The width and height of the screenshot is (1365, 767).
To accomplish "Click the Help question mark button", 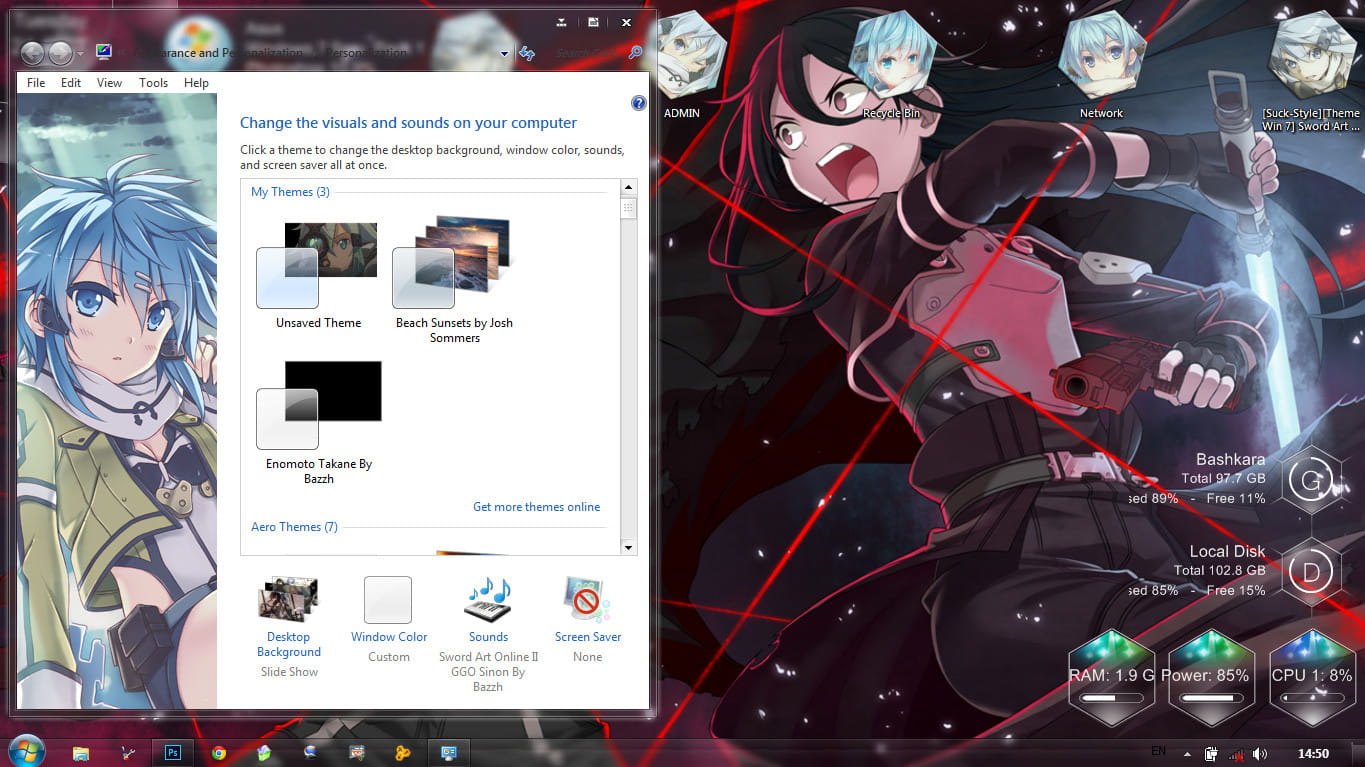I will coord(638,102).
